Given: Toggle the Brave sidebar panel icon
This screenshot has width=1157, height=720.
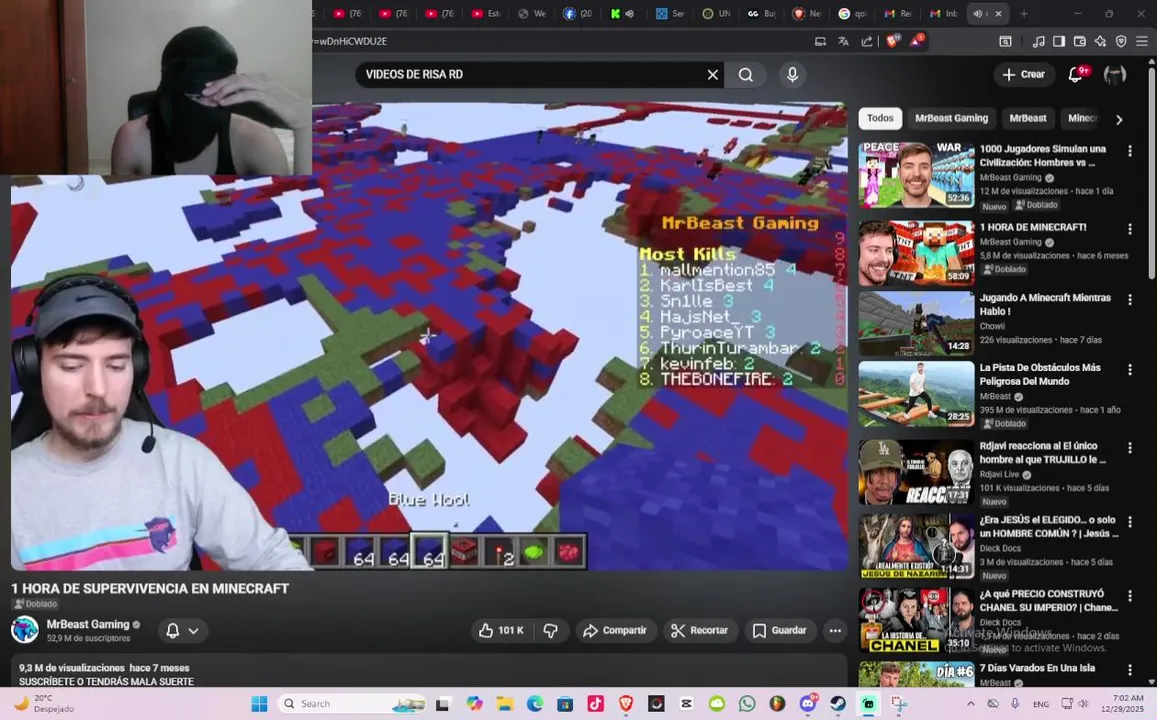Looking at the screenshot, I should coord(1059,41).
